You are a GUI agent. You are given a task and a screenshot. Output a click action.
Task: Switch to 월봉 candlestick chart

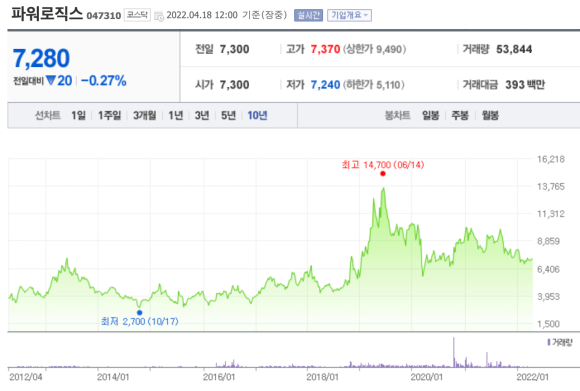pos(490,115)
